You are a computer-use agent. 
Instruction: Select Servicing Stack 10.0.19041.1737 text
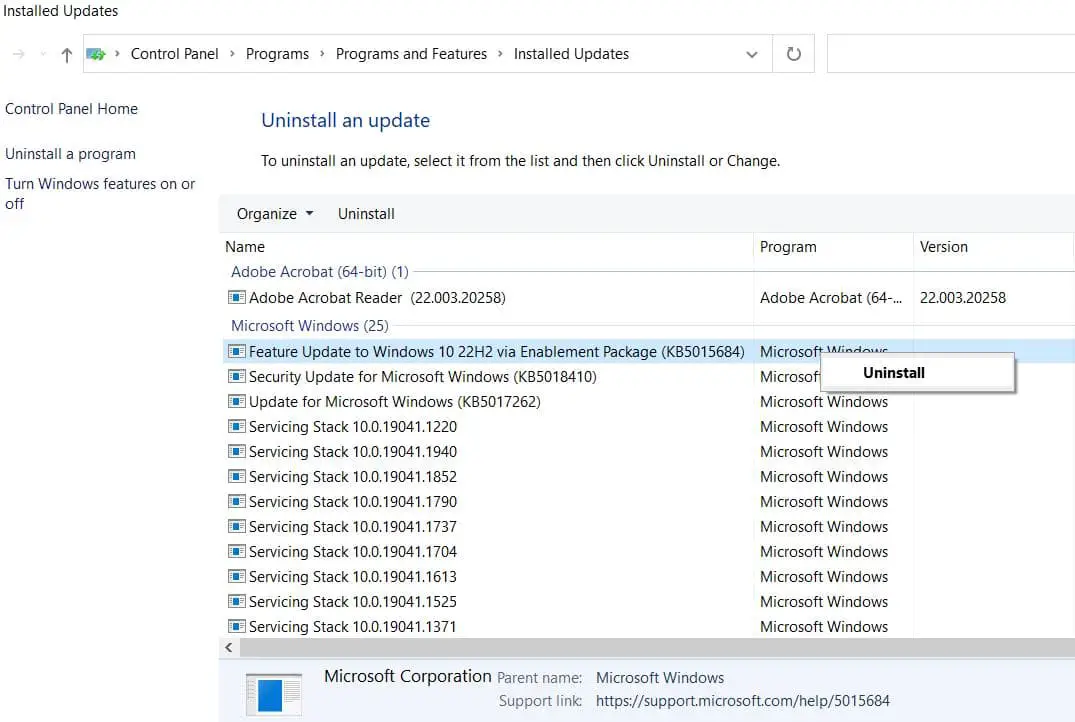click(352, 527)
